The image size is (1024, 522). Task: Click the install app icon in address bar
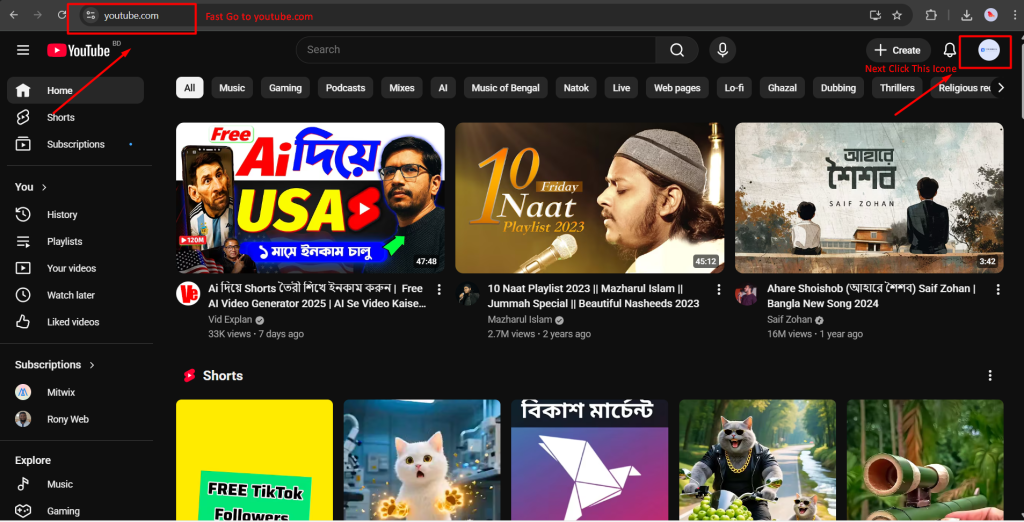tap(875, 15)
